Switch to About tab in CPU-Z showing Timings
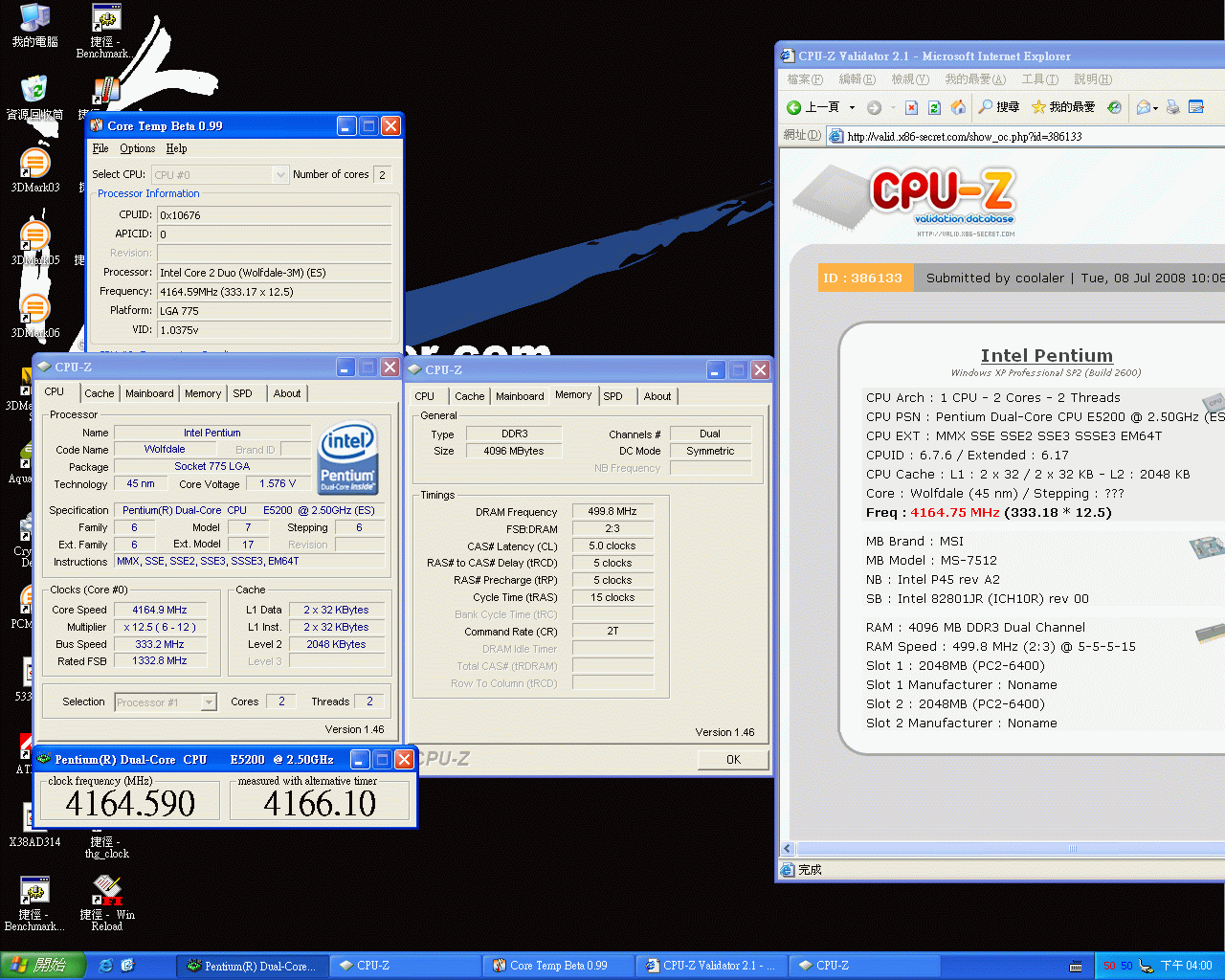Viewport: 1225px width, 980px height. (657, 396)
